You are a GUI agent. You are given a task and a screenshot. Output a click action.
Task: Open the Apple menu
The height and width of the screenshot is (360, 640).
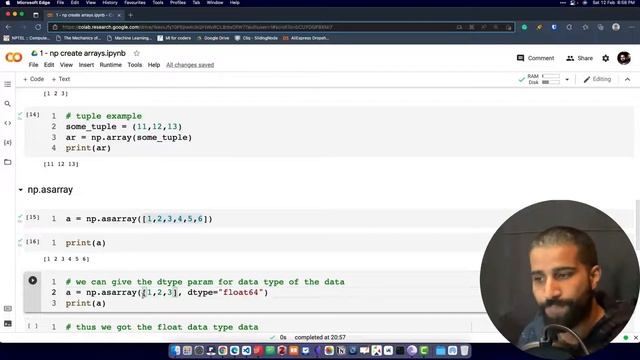point(7,2)
